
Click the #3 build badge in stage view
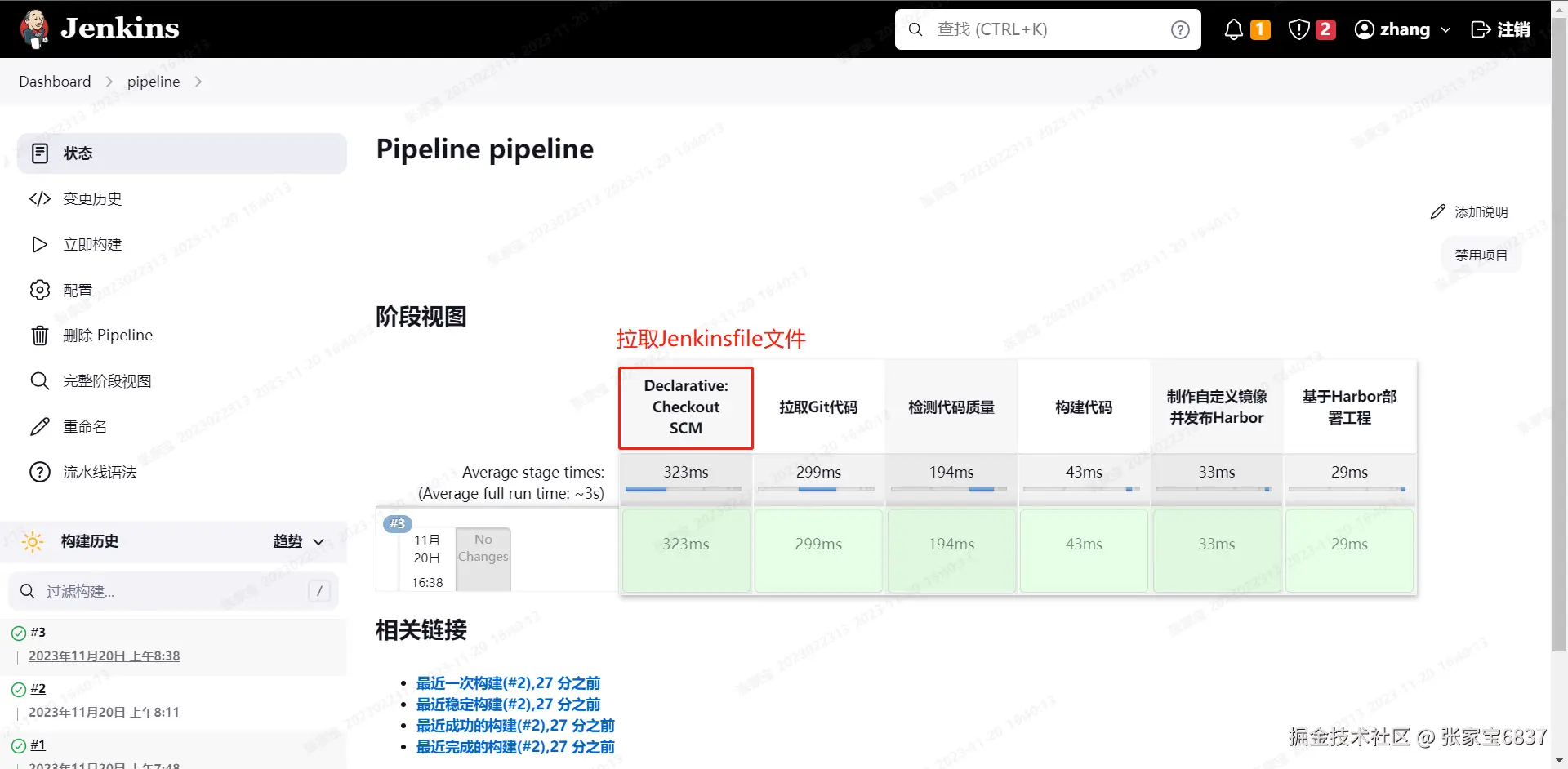coord(398,524)
